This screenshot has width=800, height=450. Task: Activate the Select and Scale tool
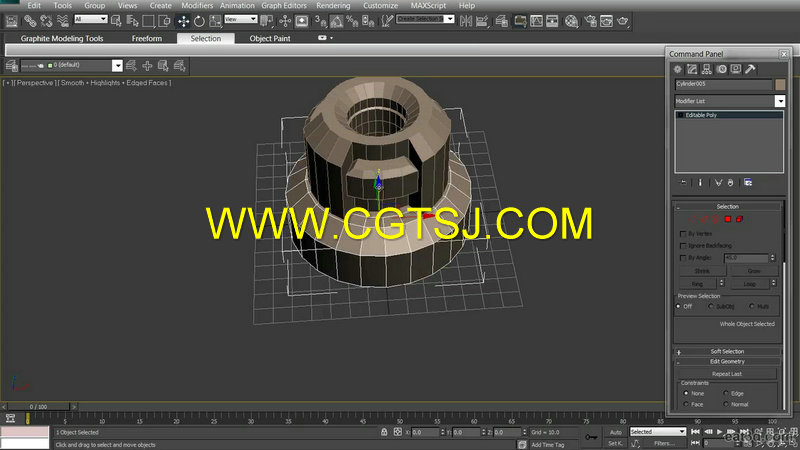coord(215,21)
